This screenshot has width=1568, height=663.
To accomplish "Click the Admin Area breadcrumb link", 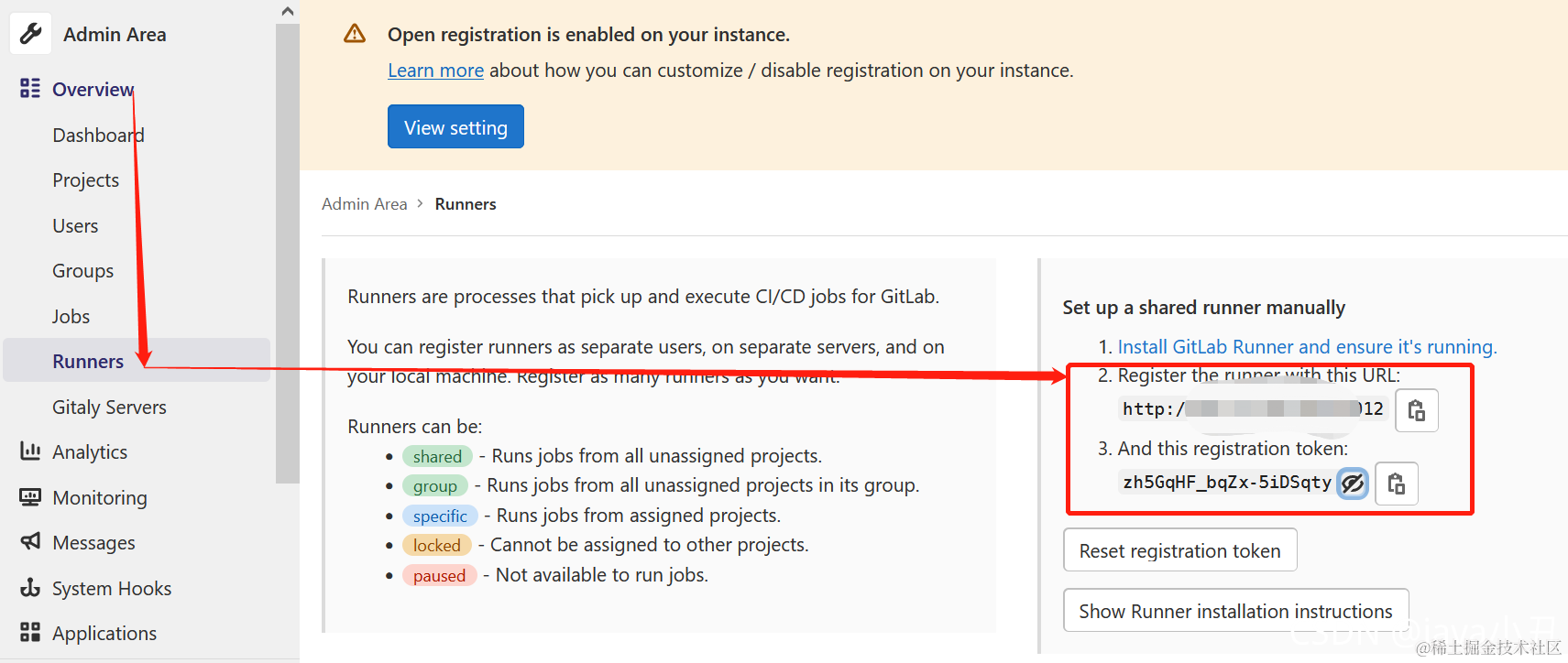I will pos(364,204).
